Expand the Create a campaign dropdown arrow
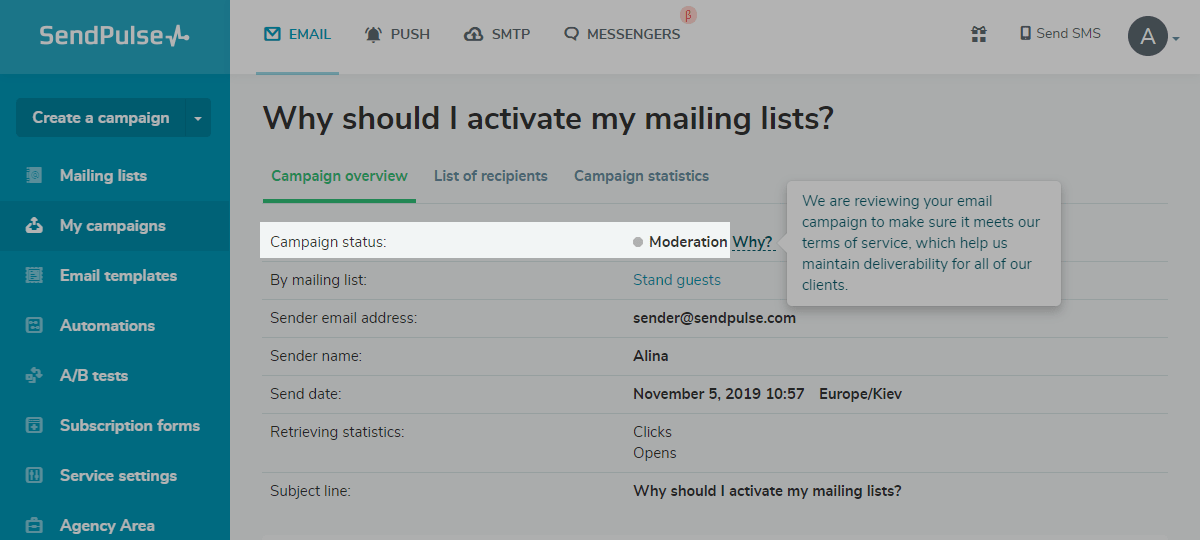The height and width of the screenshot is (540, 1200). [198, 118]
